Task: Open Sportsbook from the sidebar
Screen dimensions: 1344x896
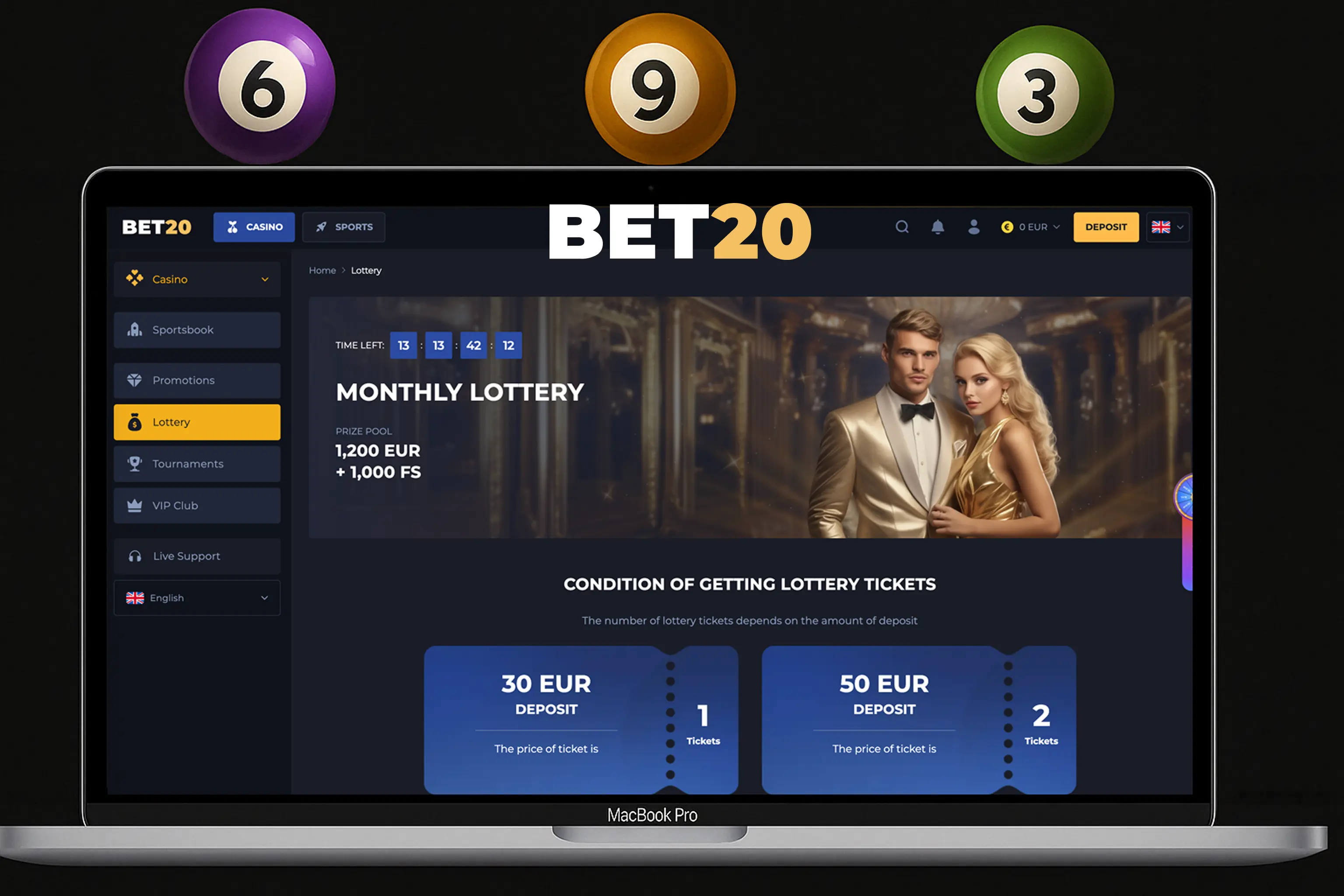Action: 197,330
